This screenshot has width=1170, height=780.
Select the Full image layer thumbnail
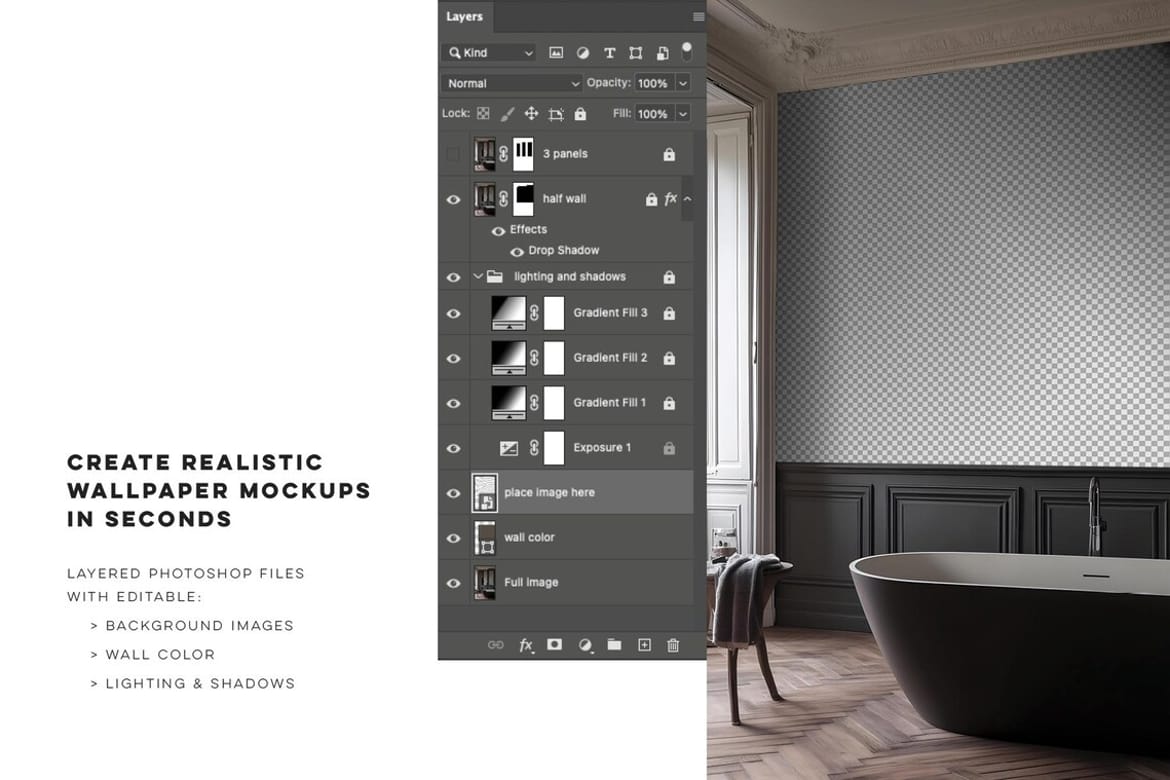[485, 582]
